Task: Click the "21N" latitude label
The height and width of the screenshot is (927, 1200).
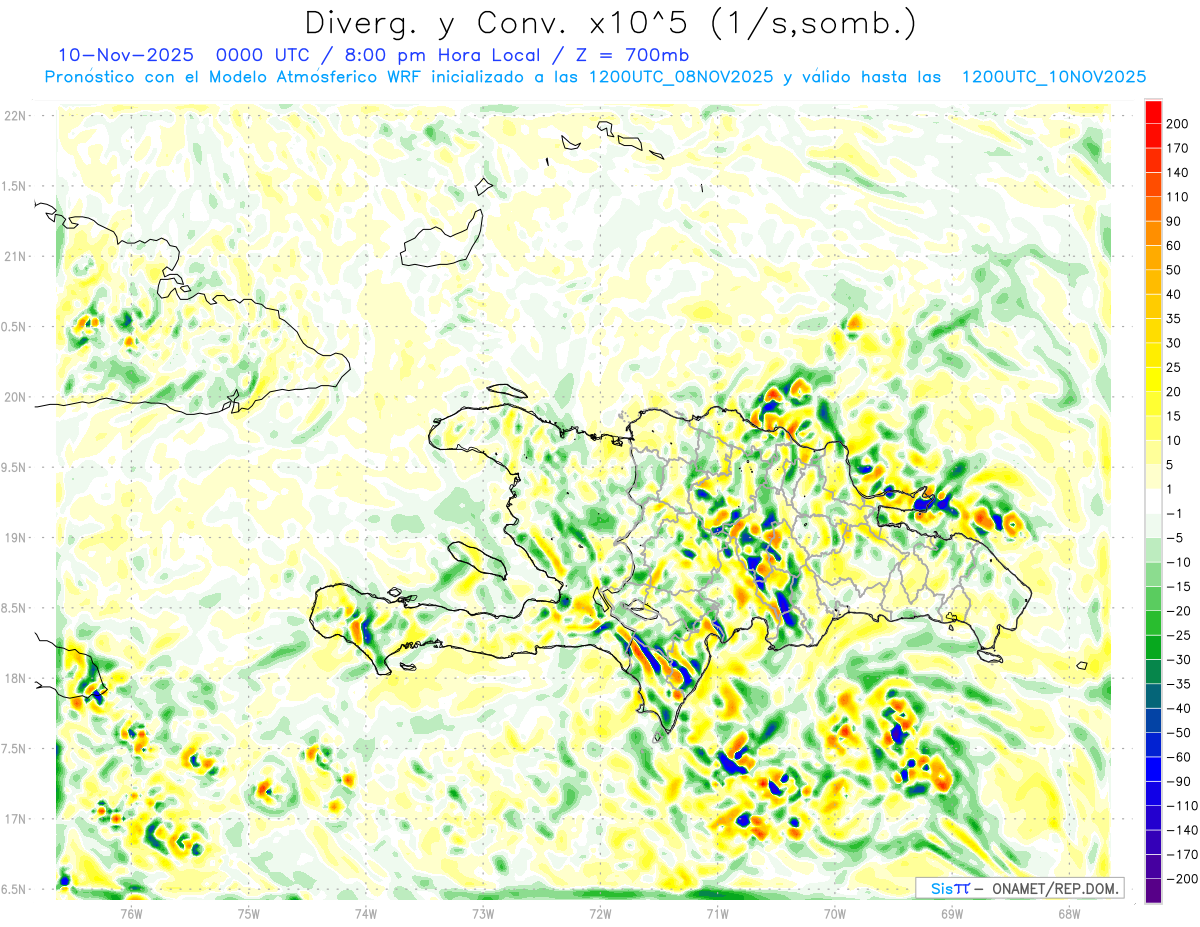Action: [15, 257]
